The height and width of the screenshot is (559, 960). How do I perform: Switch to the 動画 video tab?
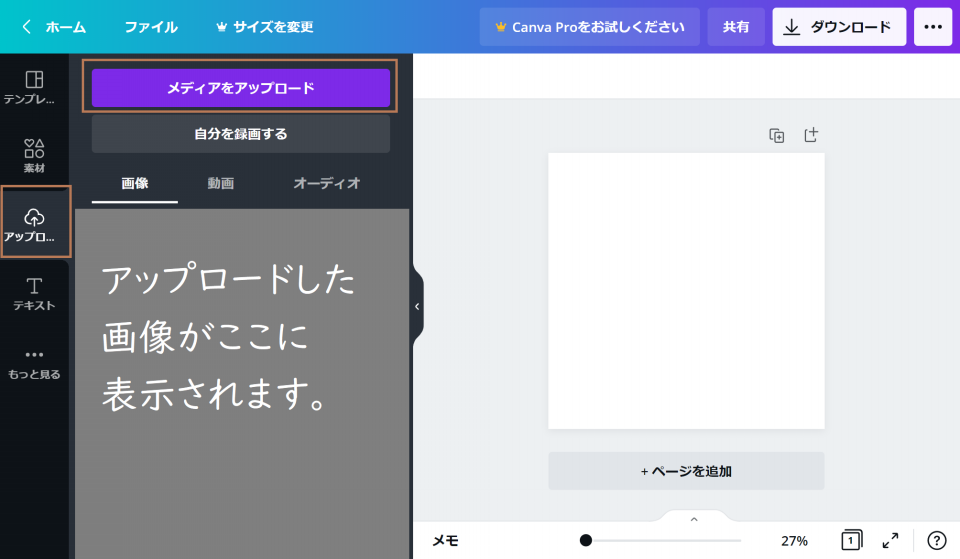tap(221, 184)
